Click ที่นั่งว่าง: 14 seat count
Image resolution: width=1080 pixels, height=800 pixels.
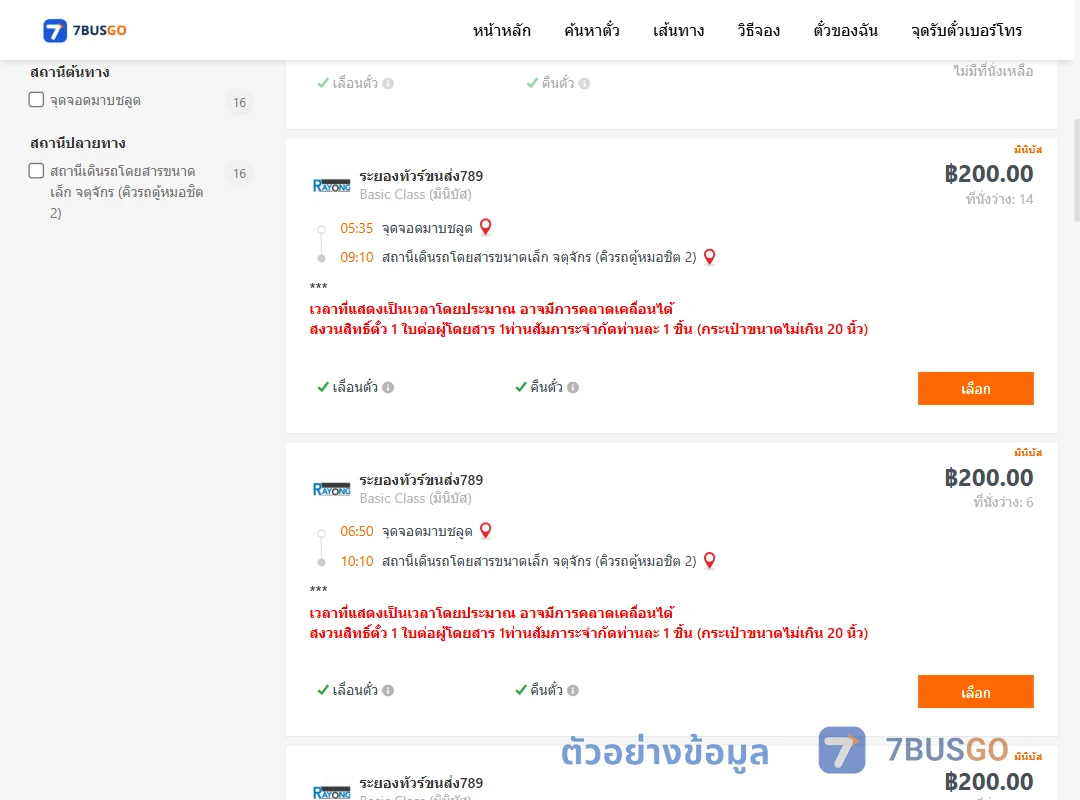click(x=999, y=199)
